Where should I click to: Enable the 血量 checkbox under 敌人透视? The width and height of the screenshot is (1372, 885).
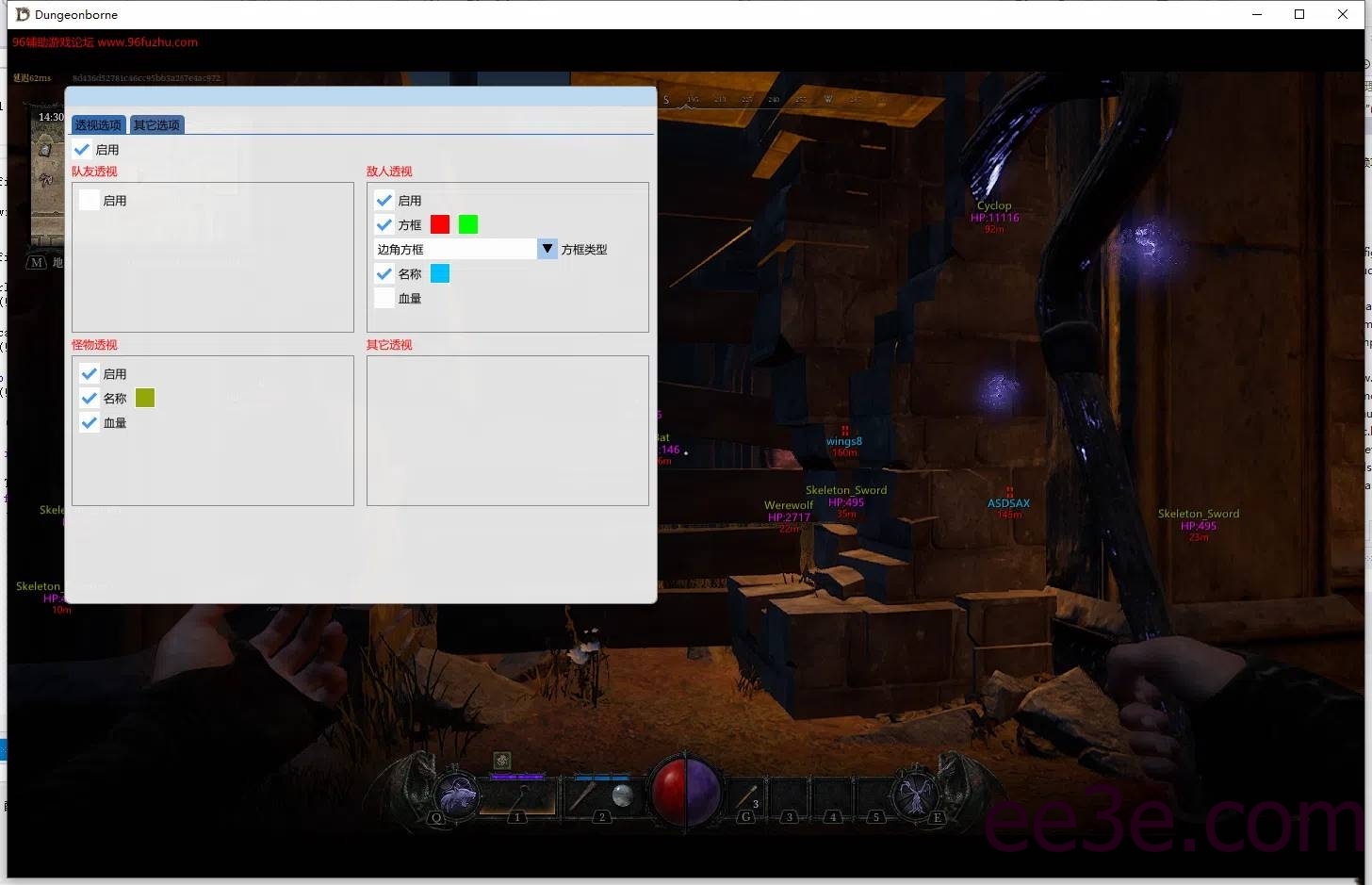(384, 298)
